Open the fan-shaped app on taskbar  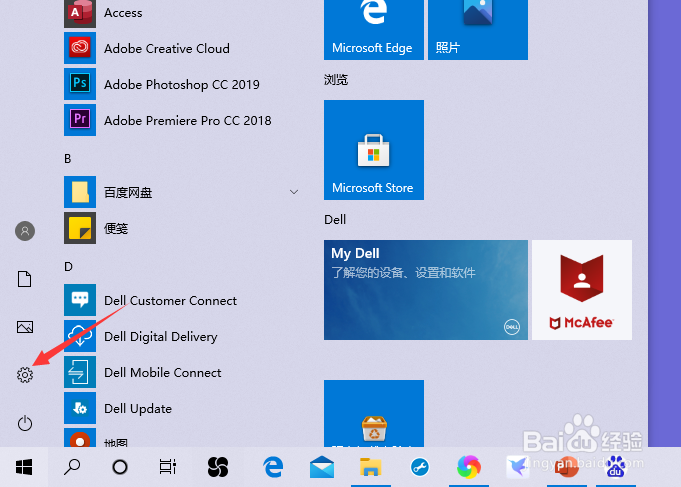[218, 467]
